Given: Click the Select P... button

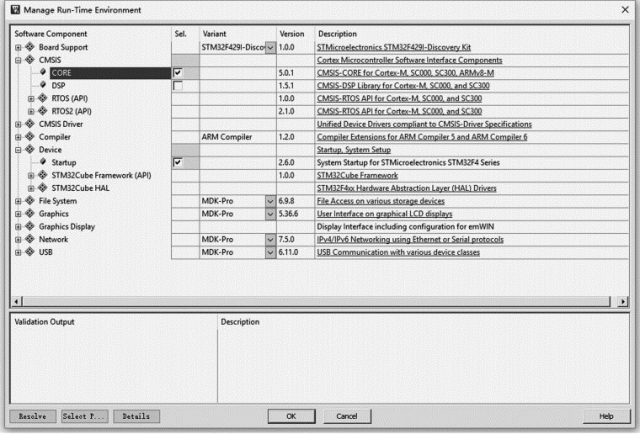Looking at the screenshot, I should 84,416.
